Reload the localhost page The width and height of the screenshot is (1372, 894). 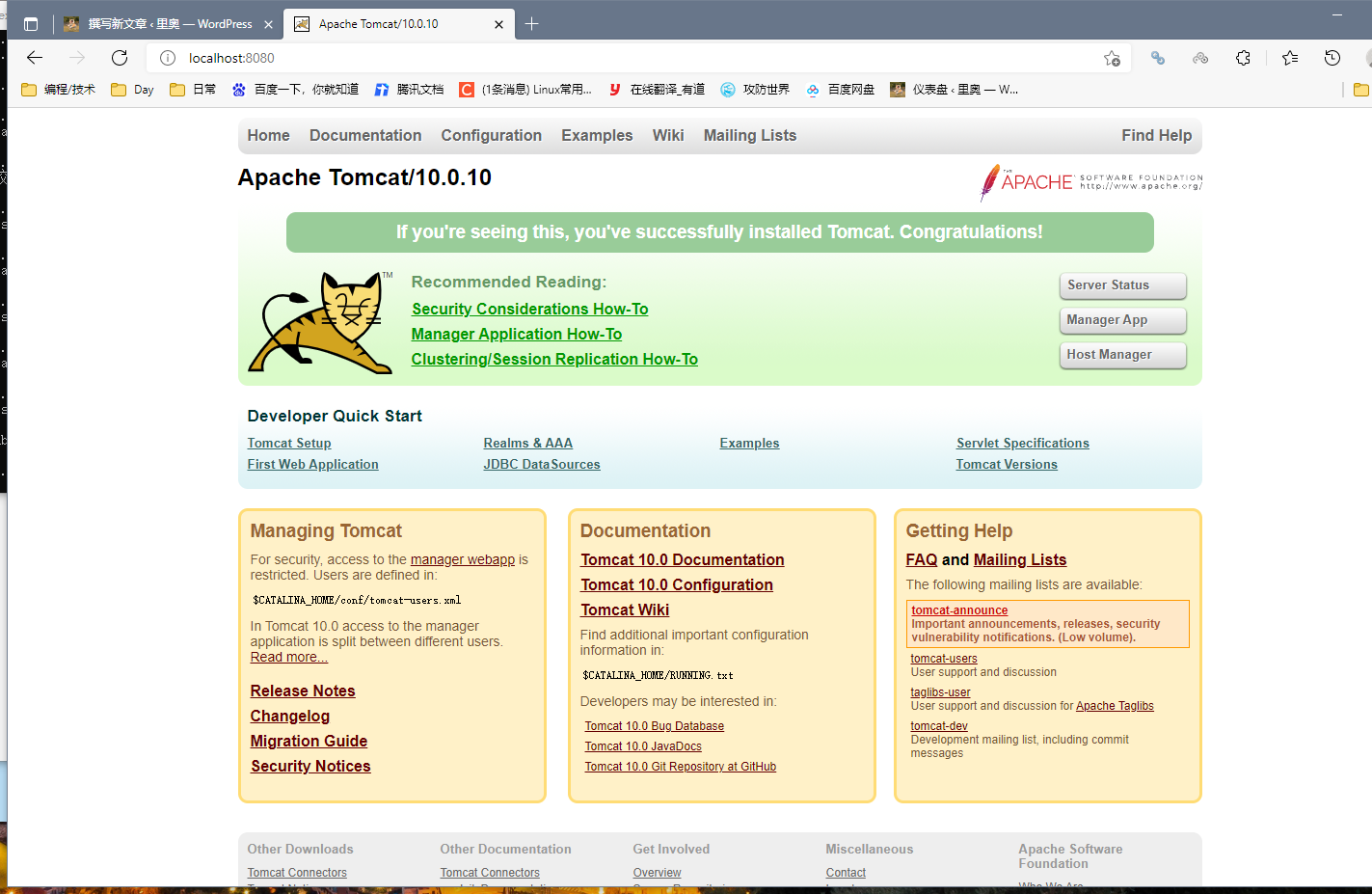click(120, 58)
